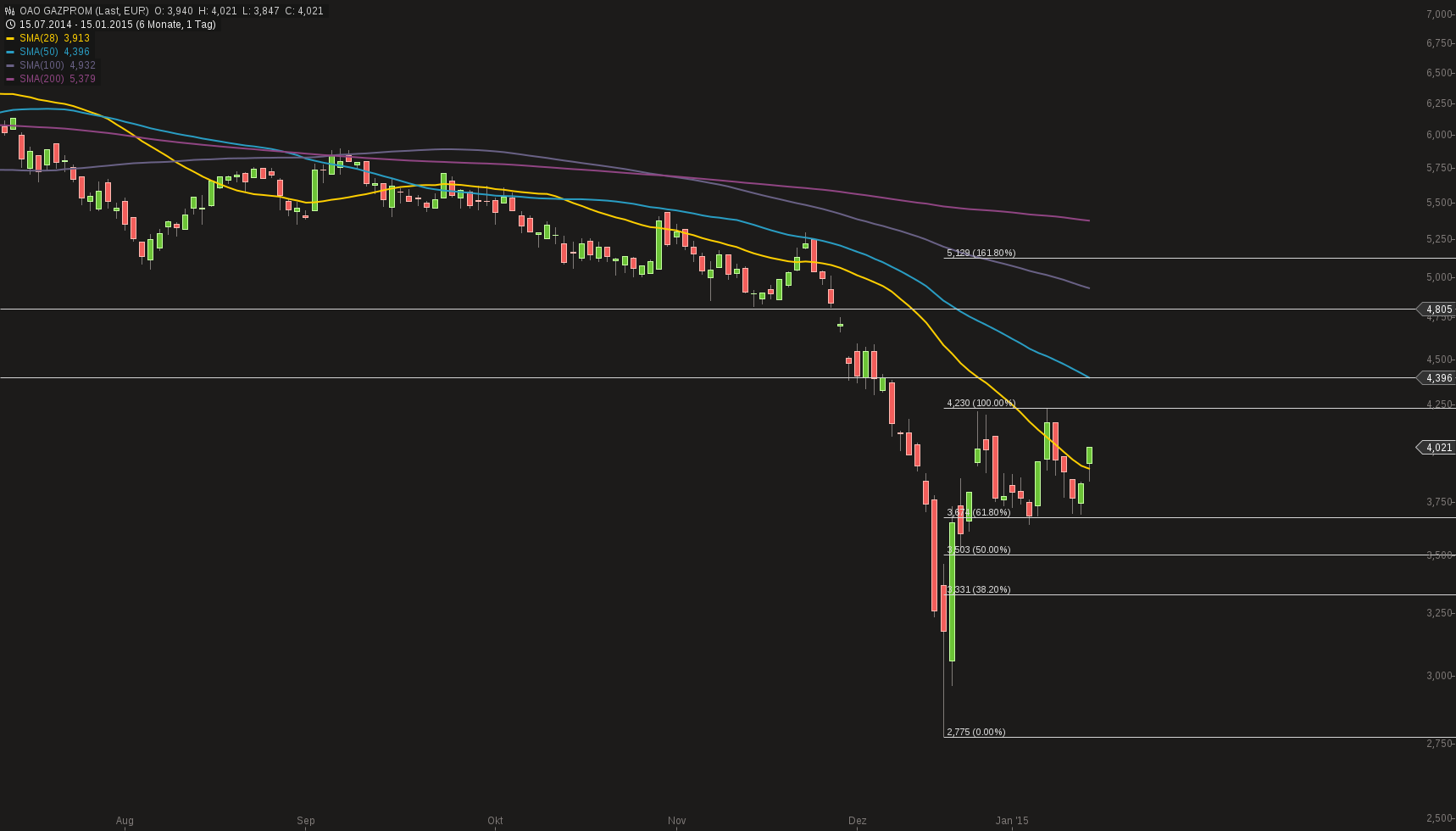Click the 4,500 price axis label

[x=1440, y=360]
